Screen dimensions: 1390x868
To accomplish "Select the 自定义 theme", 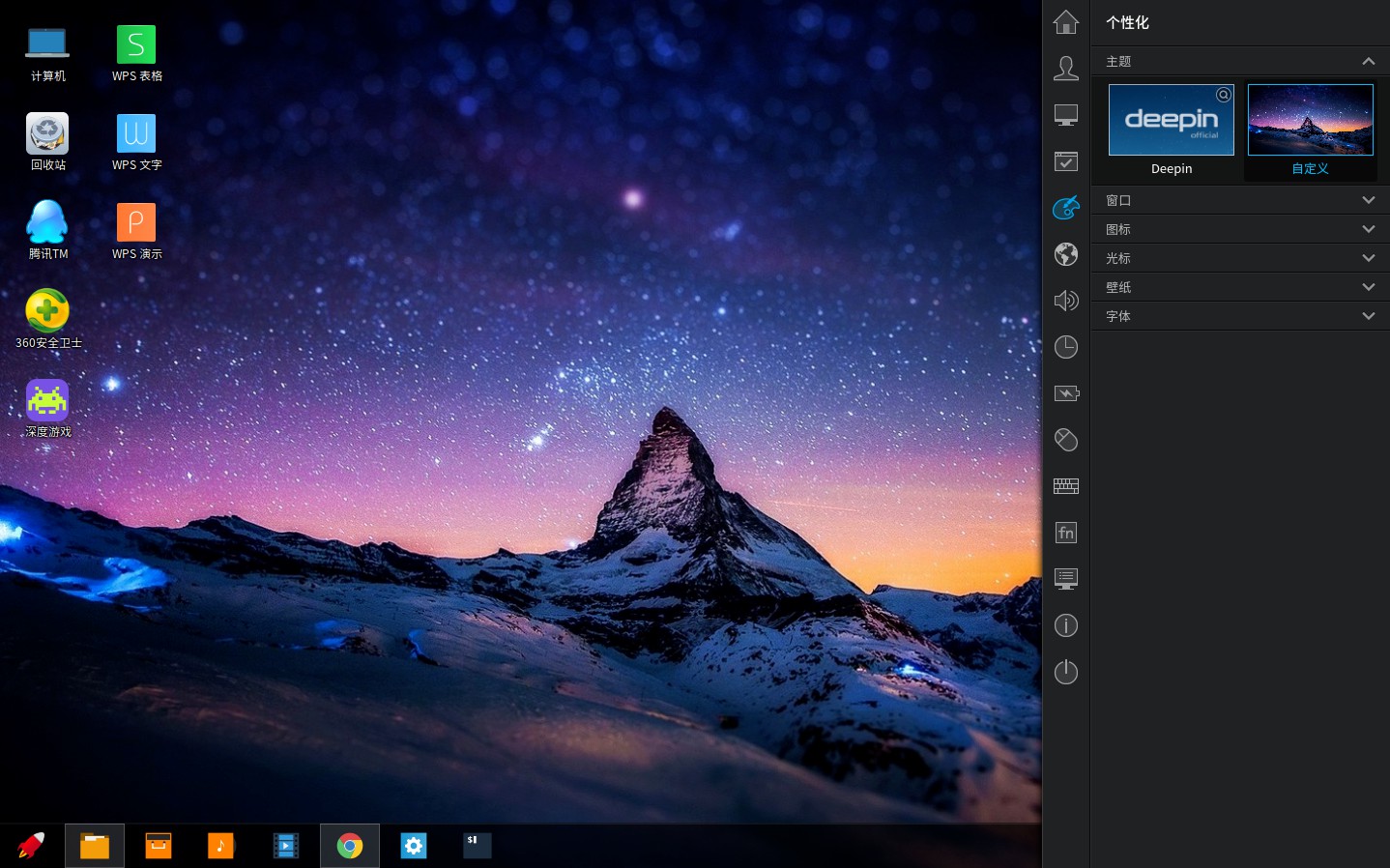I will [x=1311, y=120].
